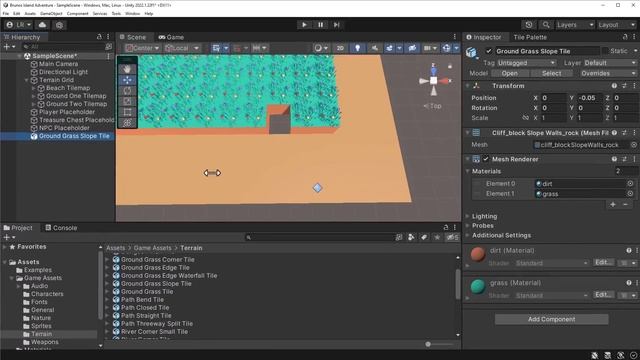The width and height of the screenshot is (640, 360).
Task: Toggle scene visibility eye icon
Action: 412,48
